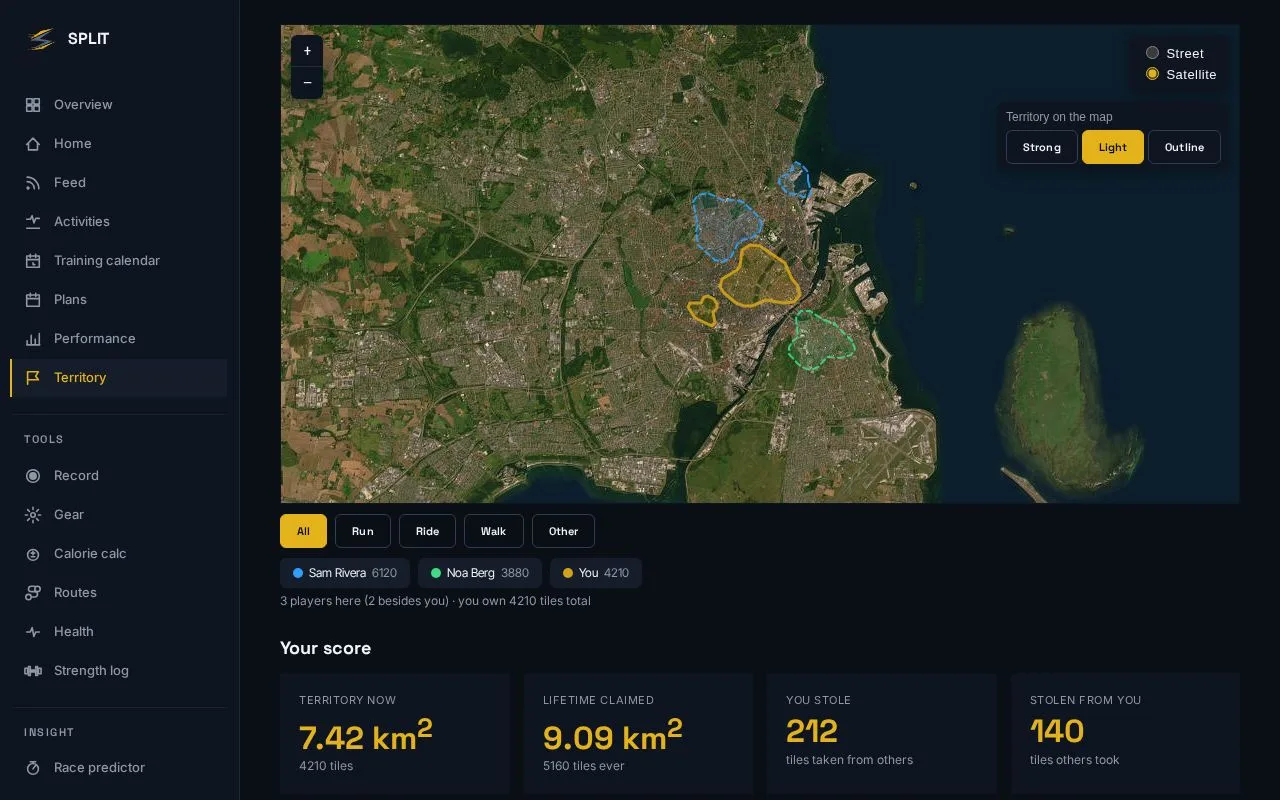The width and height of the screenshot is (1280, 800).
Task: Click the Noa Berg player chip
Action: pyautogui.click(x=480, y=573)
